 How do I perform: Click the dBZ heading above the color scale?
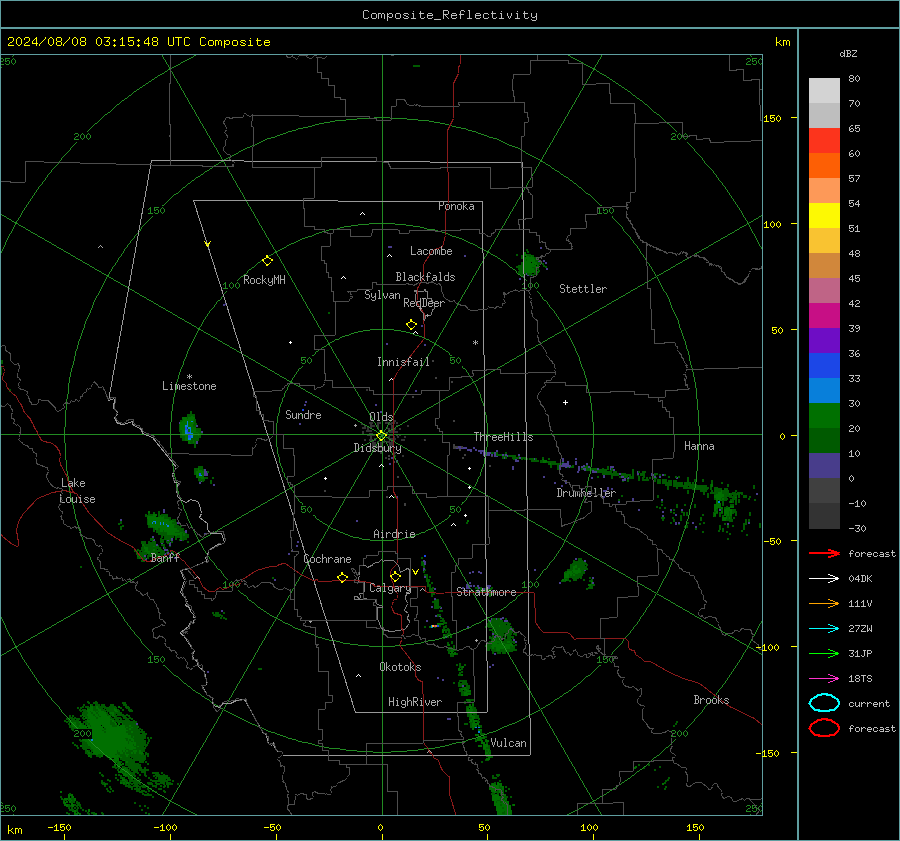[x=848, y=53]
